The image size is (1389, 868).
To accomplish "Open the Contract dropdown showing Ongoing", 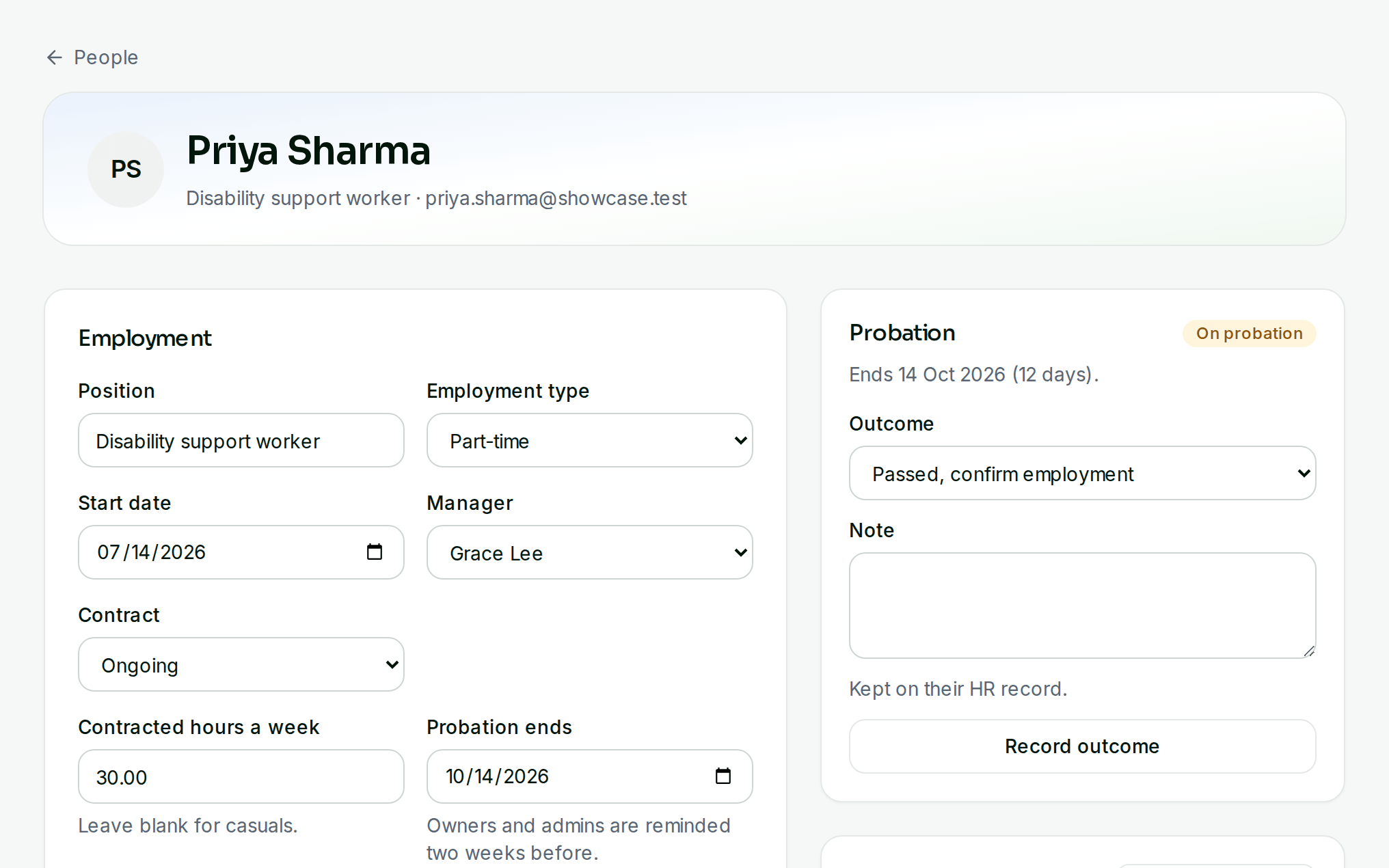I will coord(241,664).
